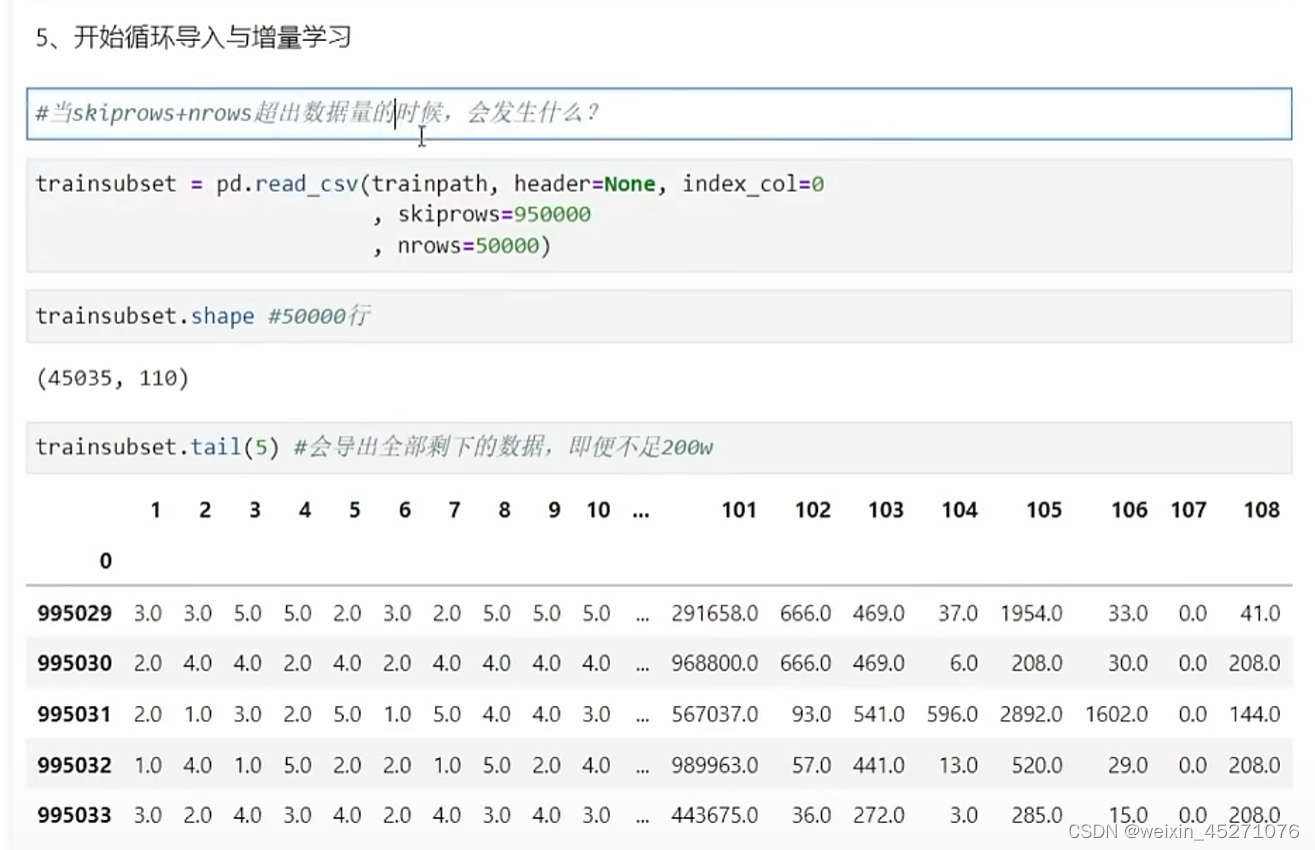Click column header 105
The height and width of the screenshot is (850, 1315).
click(x=1044, y=510)
